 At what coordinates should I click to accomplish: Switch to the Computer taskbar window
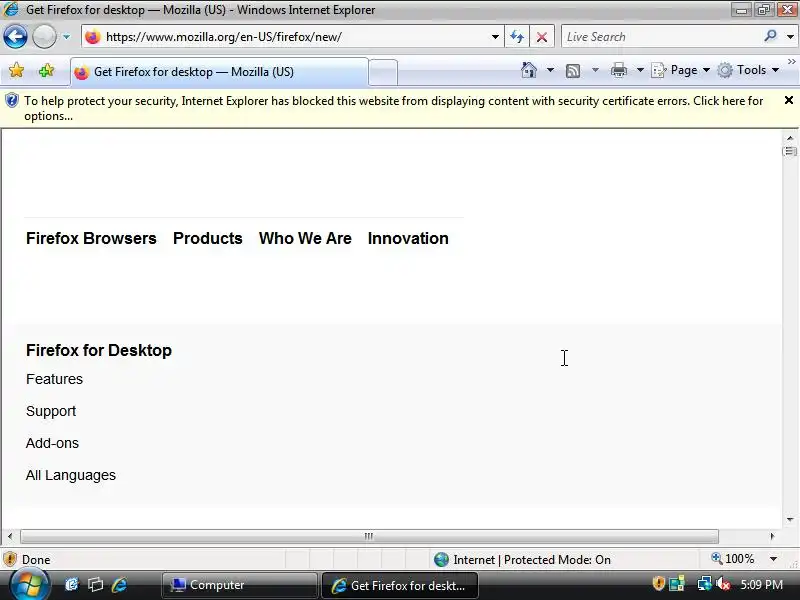pyautogui.click(x=240, y=585)
